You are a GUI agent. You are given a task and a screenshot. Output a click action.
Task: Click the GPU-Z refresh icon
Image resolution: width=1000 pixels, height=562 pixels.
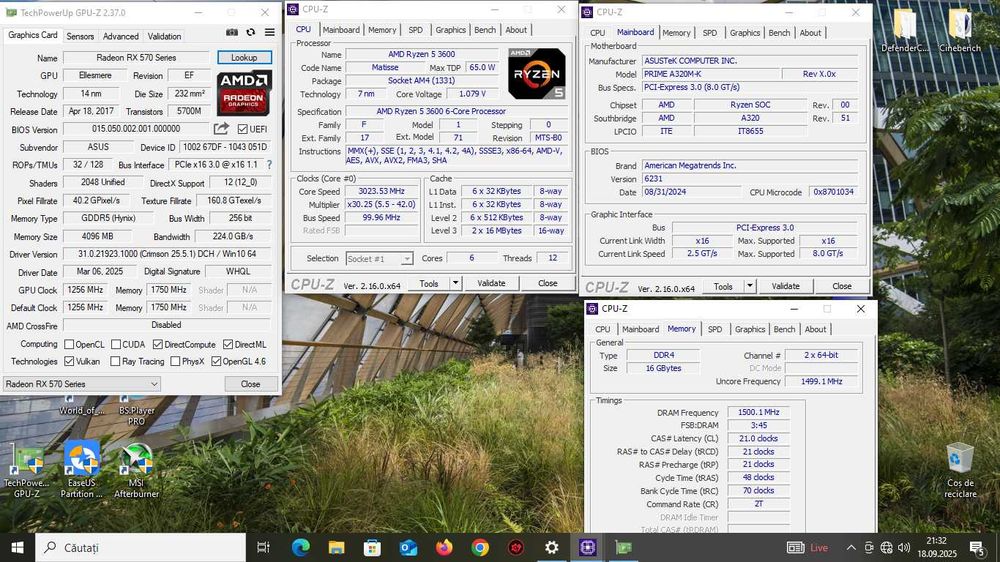pyautogui.click(x=251, y=33)
